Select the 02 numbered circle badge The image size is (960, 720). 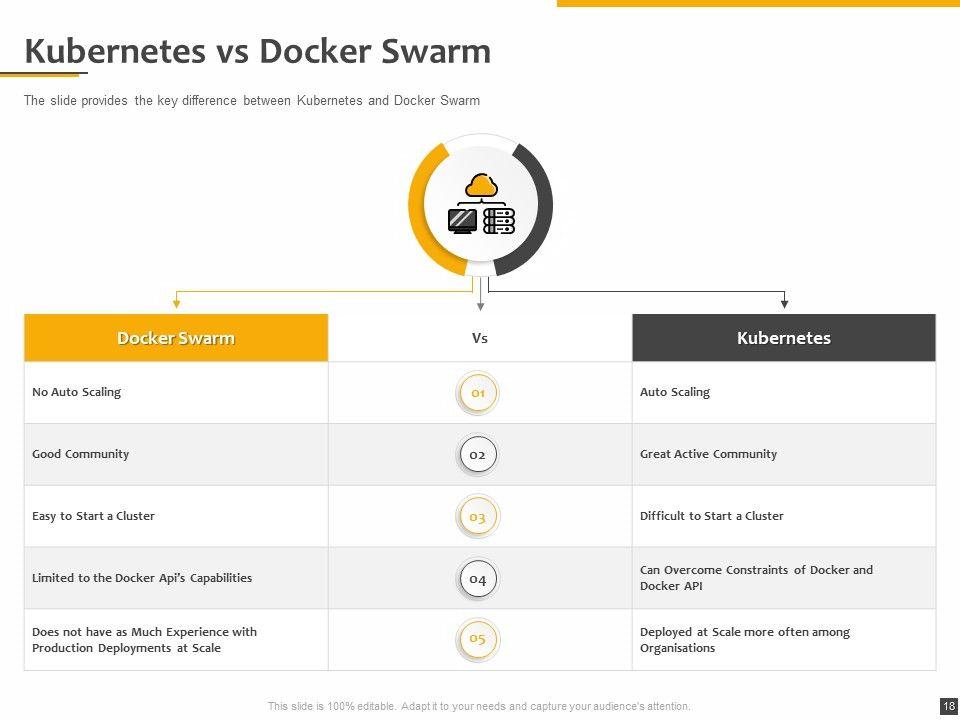pos(478,455)
